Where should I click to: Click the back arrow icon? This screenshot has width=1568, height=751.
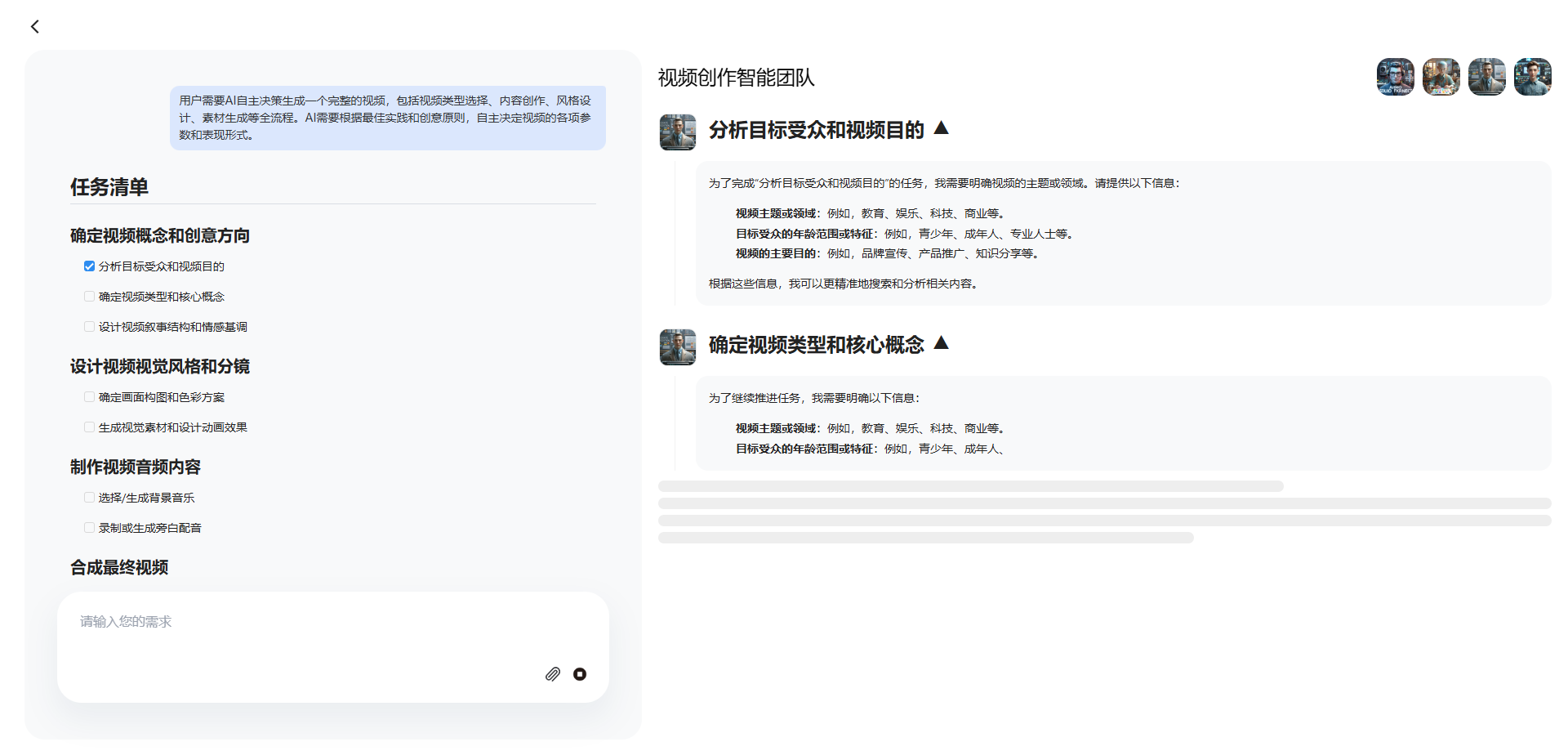pyautogui.click(x=35, y=27)
